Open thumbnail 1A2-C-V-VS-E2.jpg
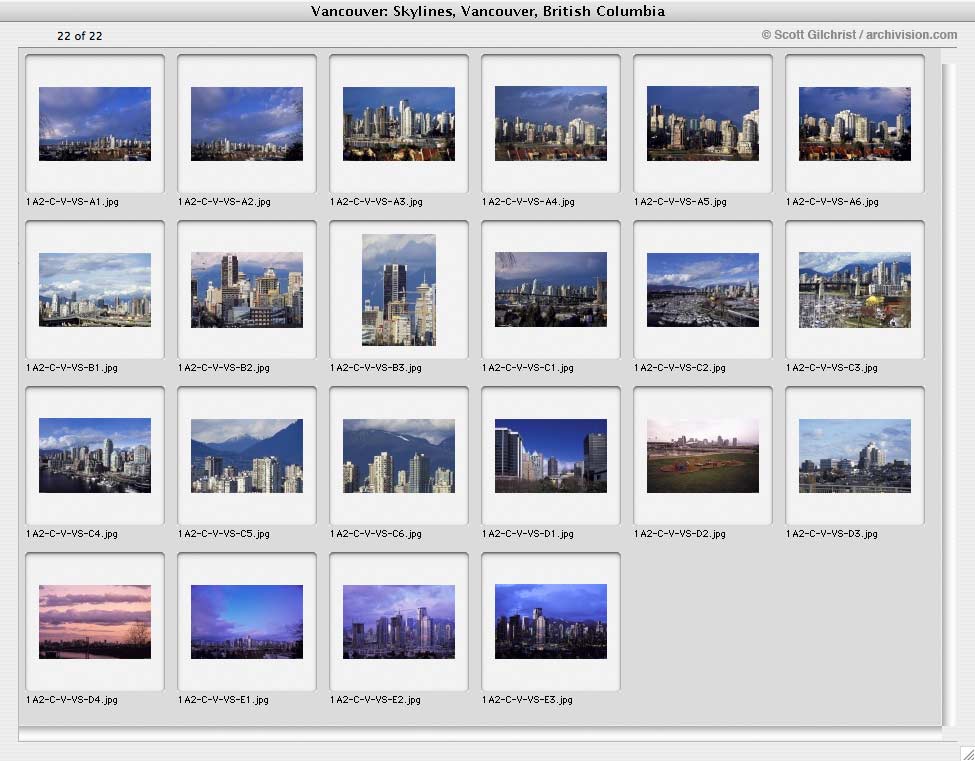The image size is (975, 761). pos(399,622)
